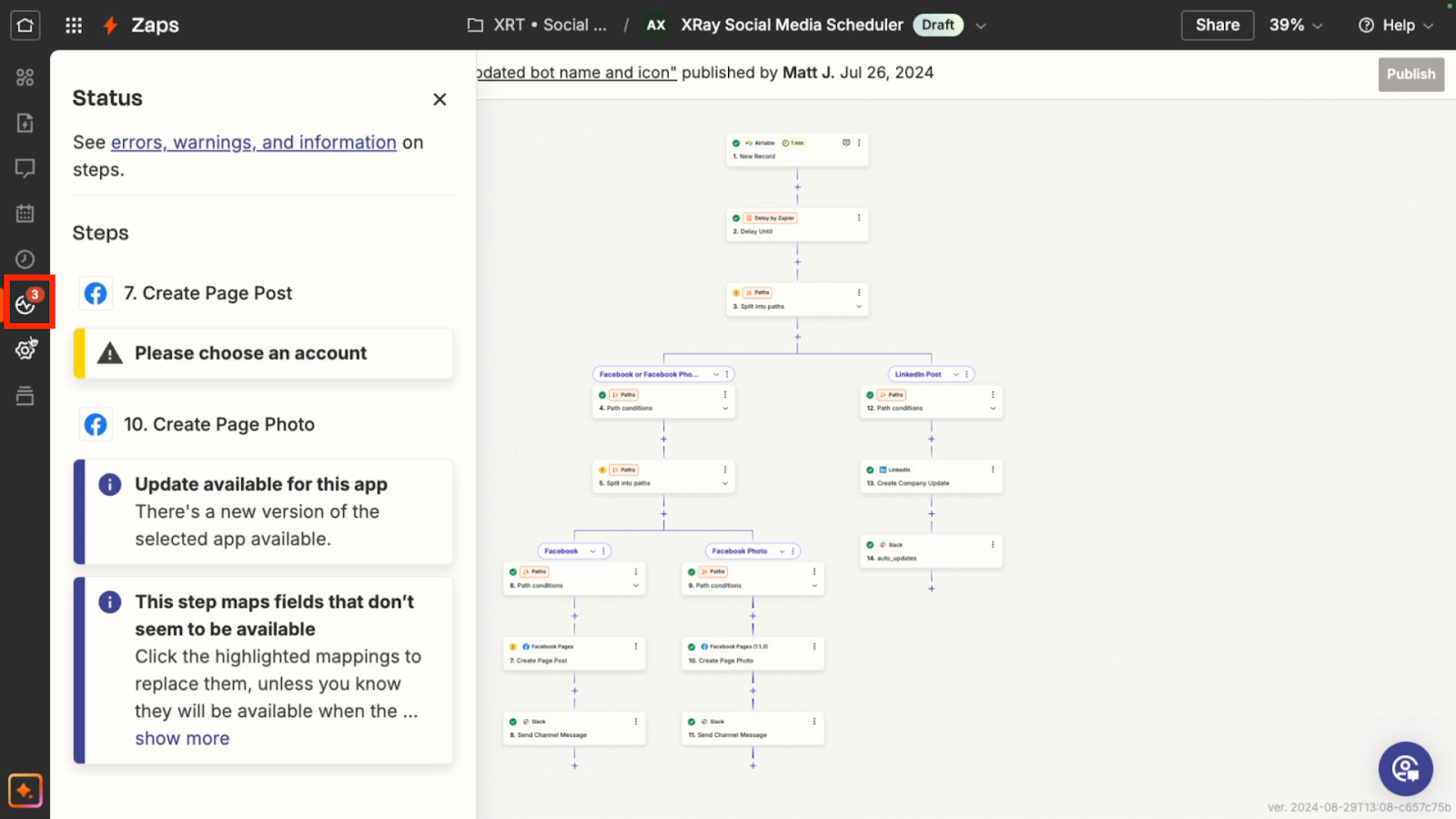
Task: Select Update available for this app notice
Action: click(x=263, y=511)
